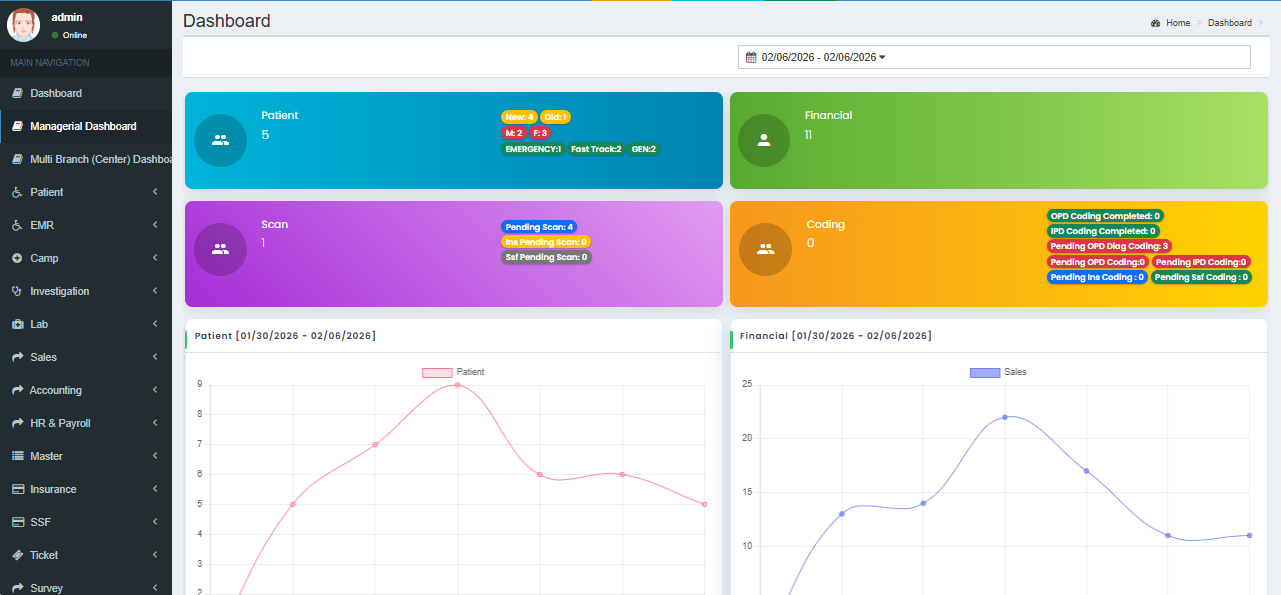Open Multi Branch (Center) Dashboard item
Viewport: 1281px width, 595px height.
pyautogui.click(x=95, y=159)
